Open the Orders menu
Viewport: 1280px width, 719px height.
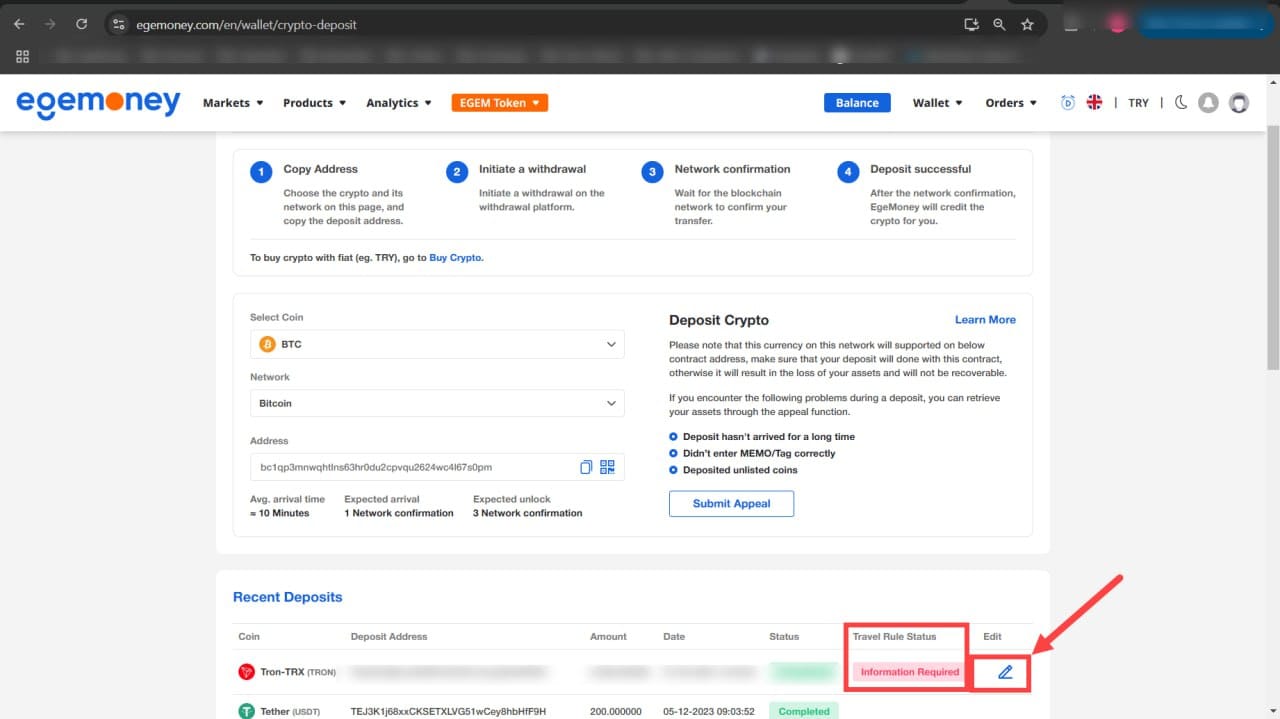[1011, 103]
